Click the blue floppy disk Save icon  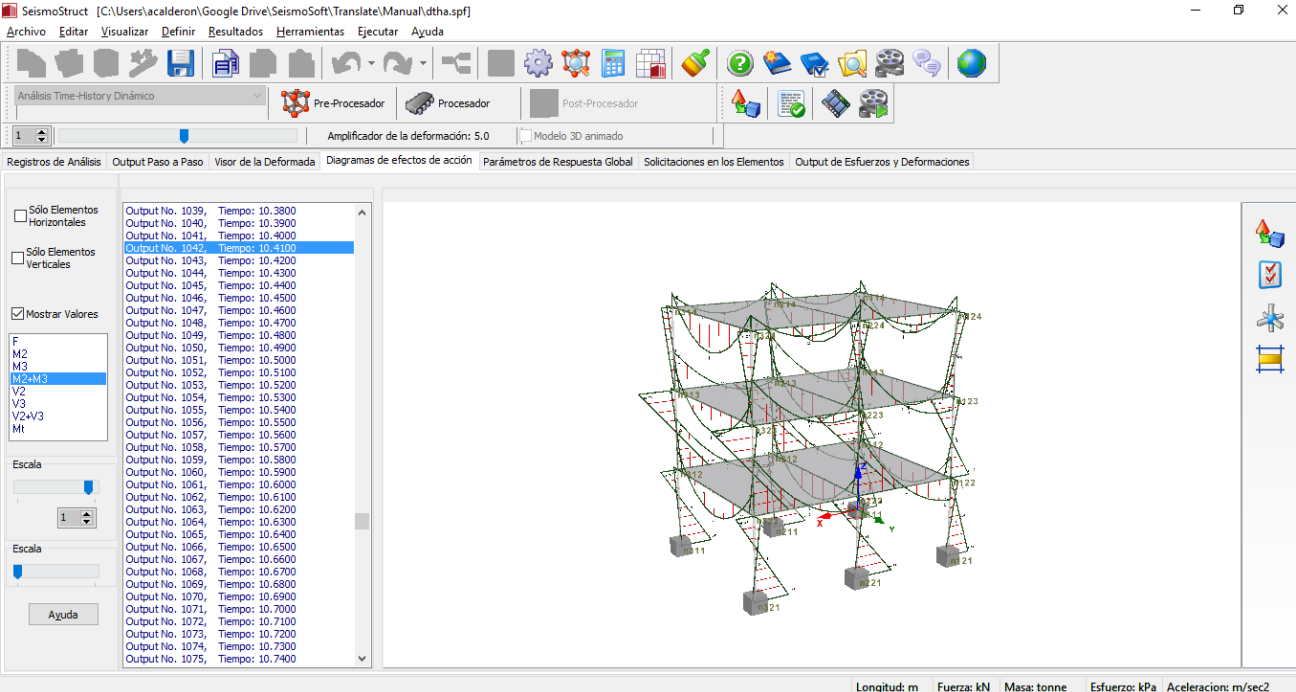point(181,64)
